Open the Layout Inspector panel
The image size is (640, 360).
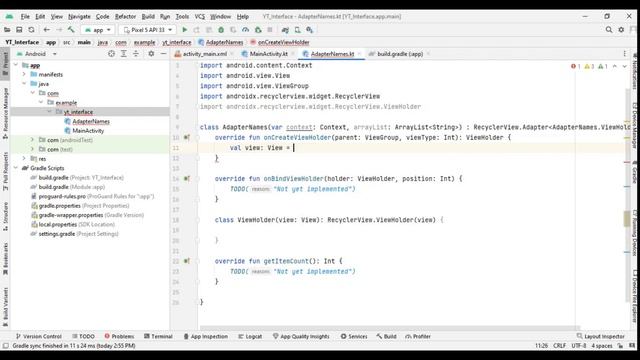(x=600, y=336)
